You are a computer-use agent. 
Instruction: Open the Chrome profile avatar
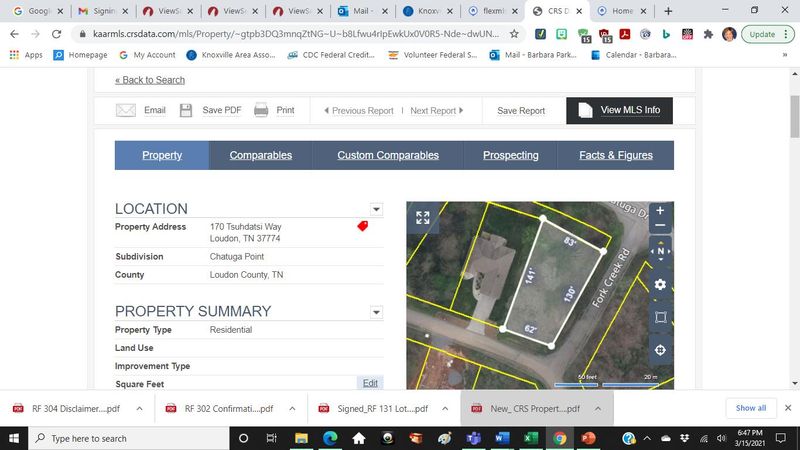(x=729, y=34)
